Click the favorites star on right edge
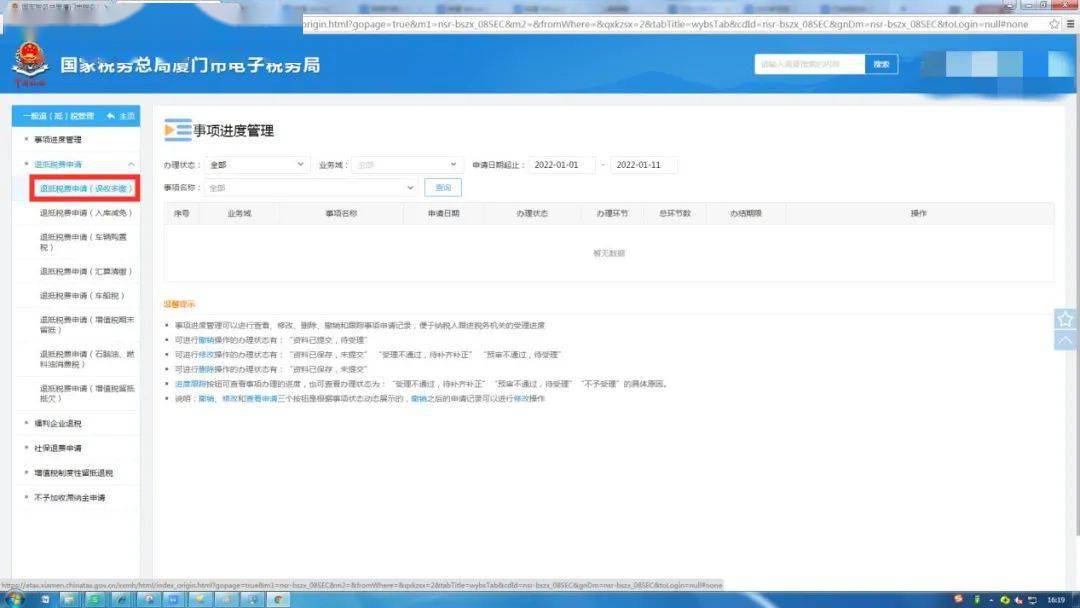This screenshot has width=1080, height=608. point(1065,319)
